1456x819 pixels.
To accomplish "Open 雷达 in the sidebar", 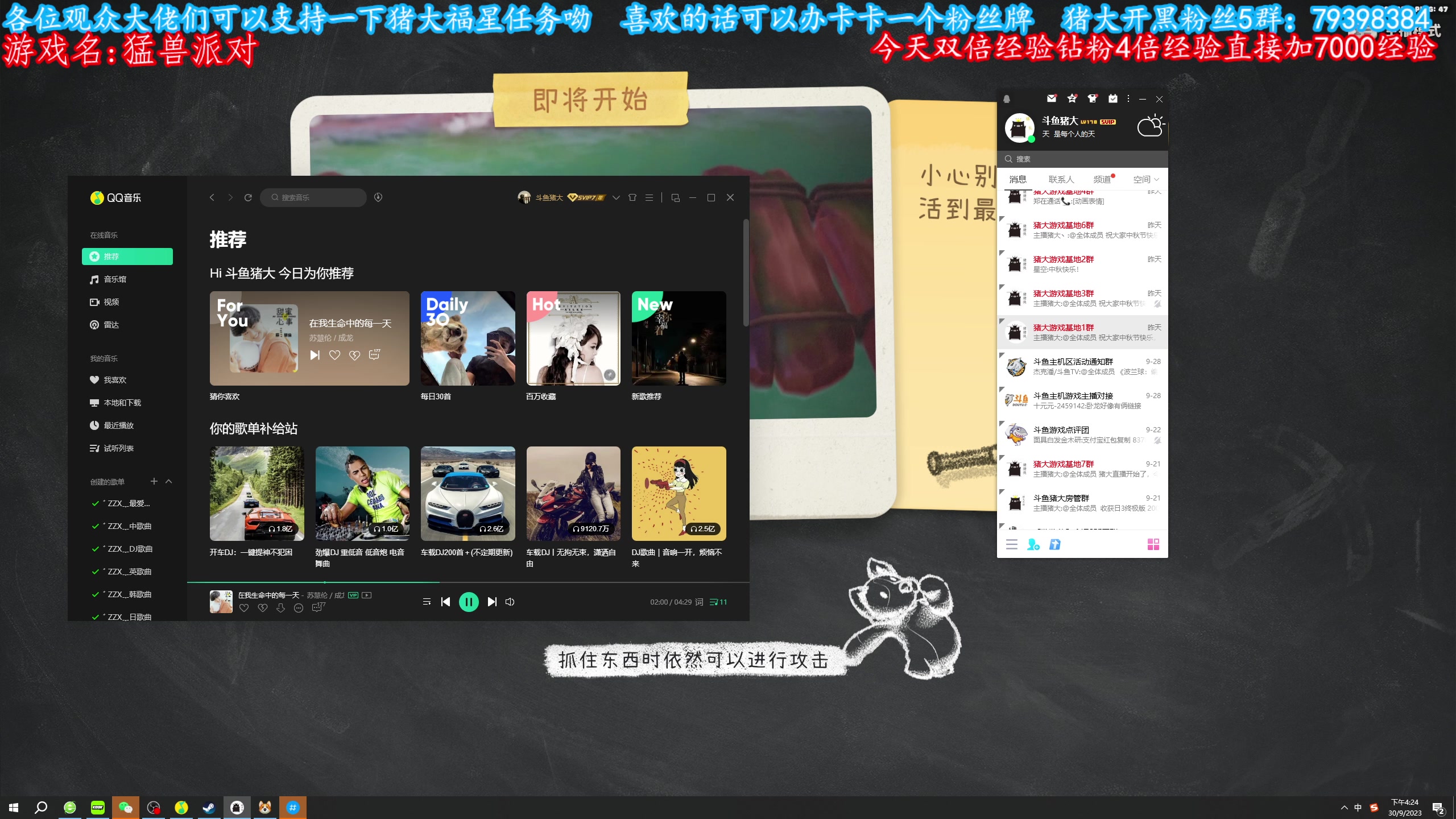I will [127, 325].
